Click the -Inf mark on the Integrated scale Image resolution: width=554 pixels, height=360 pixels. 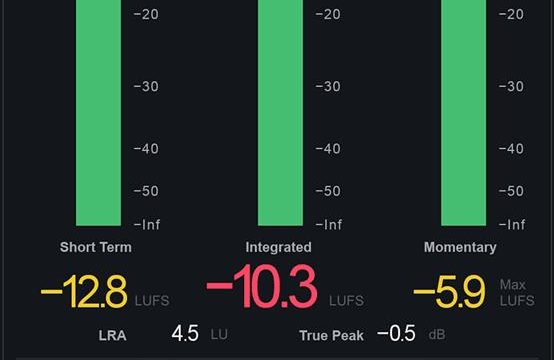click(x=328, y=225)
